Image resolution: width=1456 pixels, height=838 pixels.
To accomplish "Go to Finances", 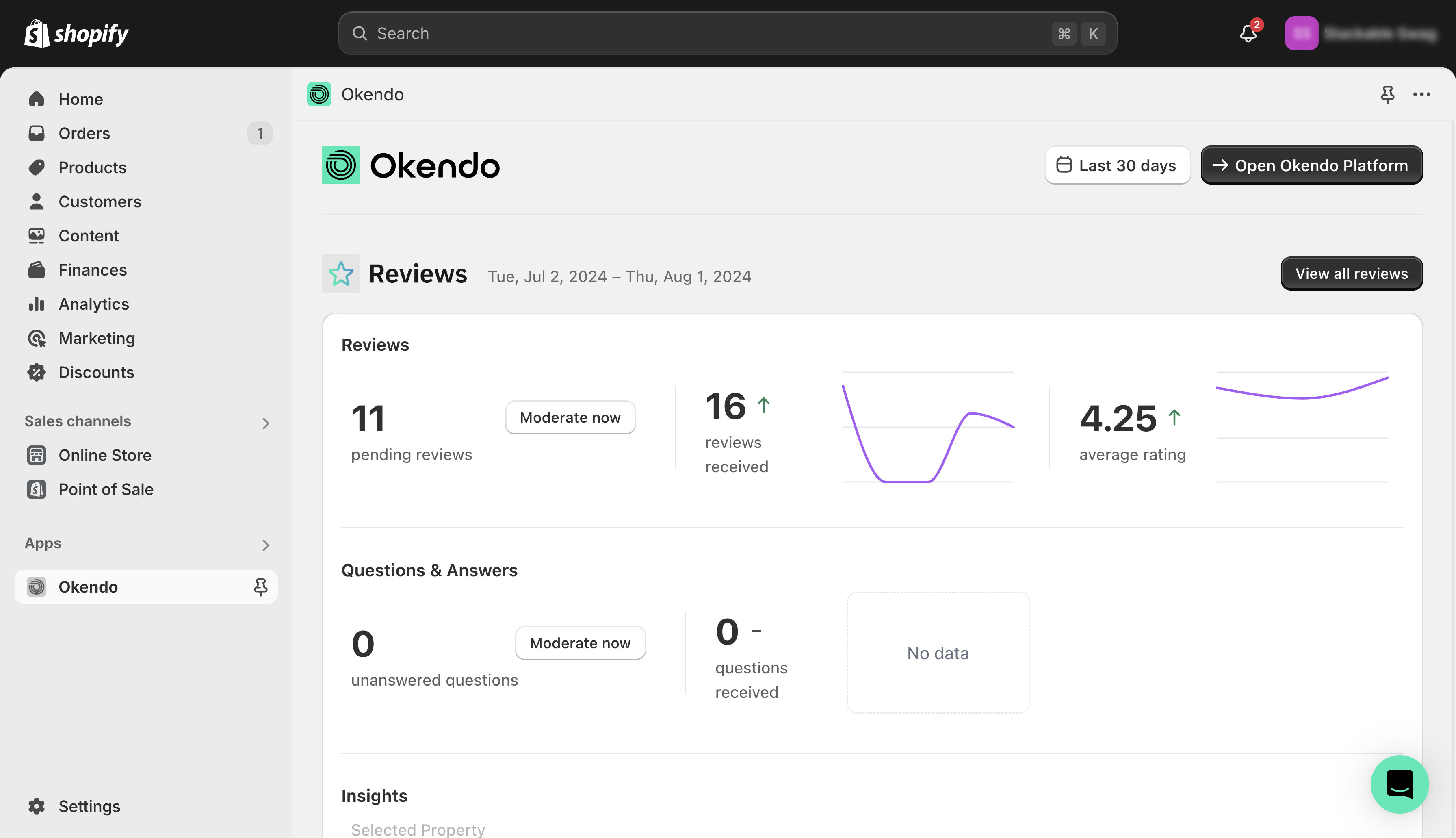I will [x=146, y=269].
